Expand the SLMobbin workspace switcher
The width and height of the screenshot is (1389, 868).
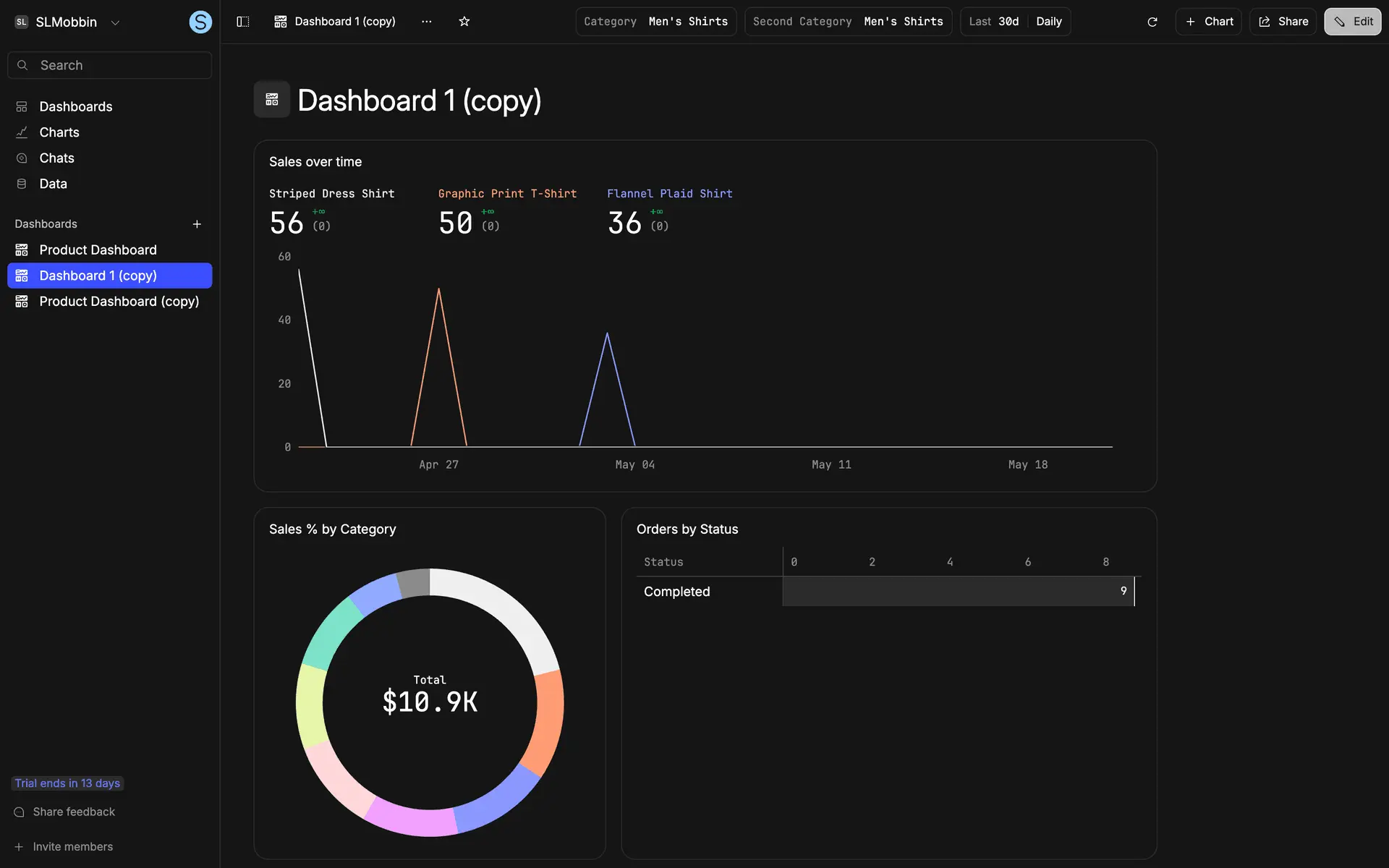pos(67,22)
